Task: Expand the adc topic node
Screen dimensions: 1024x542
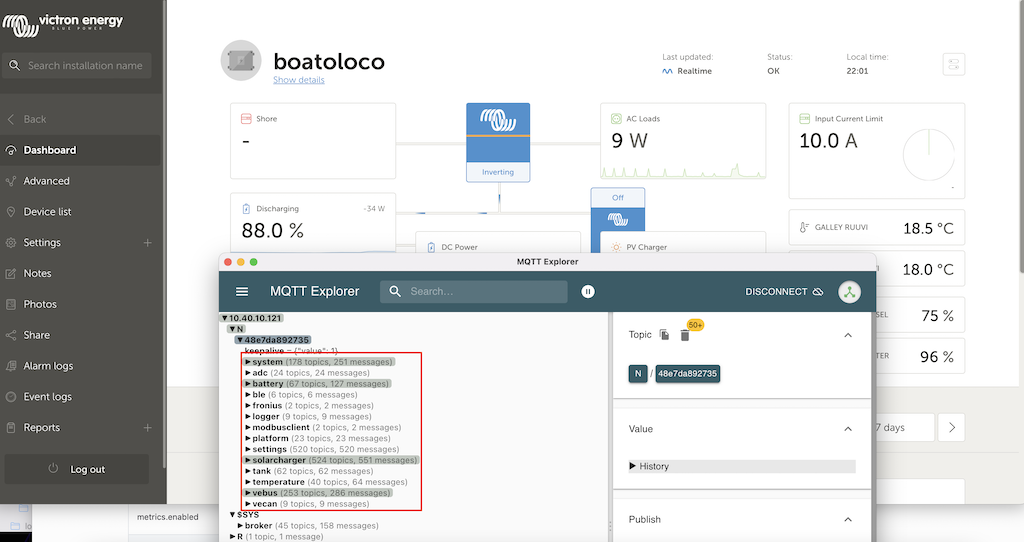Action: click(x=248, y=373)
